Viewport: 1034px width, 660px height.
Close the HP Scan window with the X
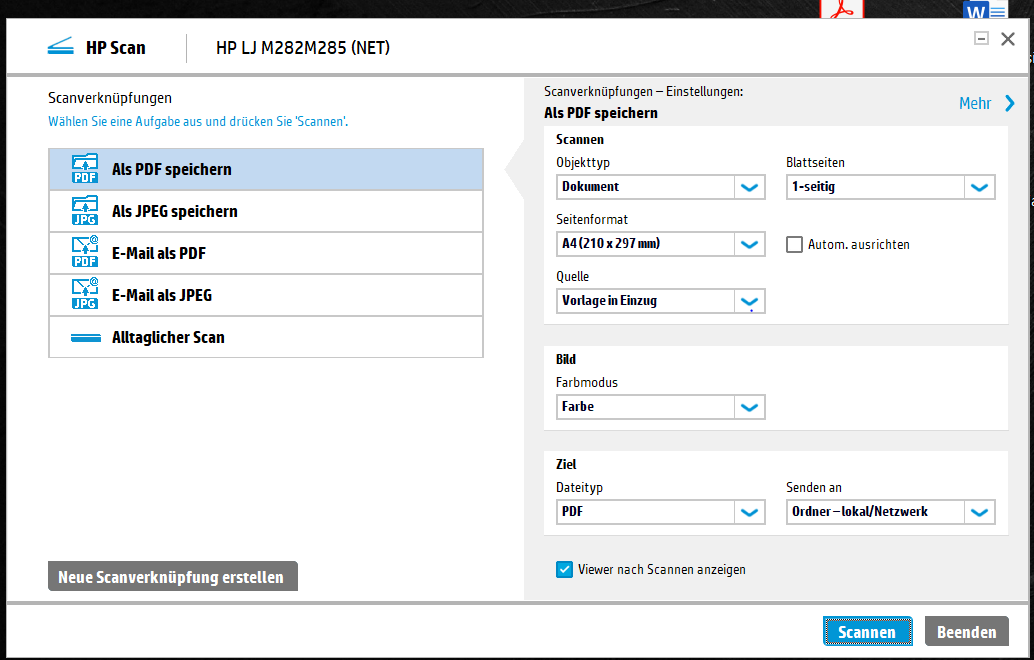click(x=1008, y=39)
